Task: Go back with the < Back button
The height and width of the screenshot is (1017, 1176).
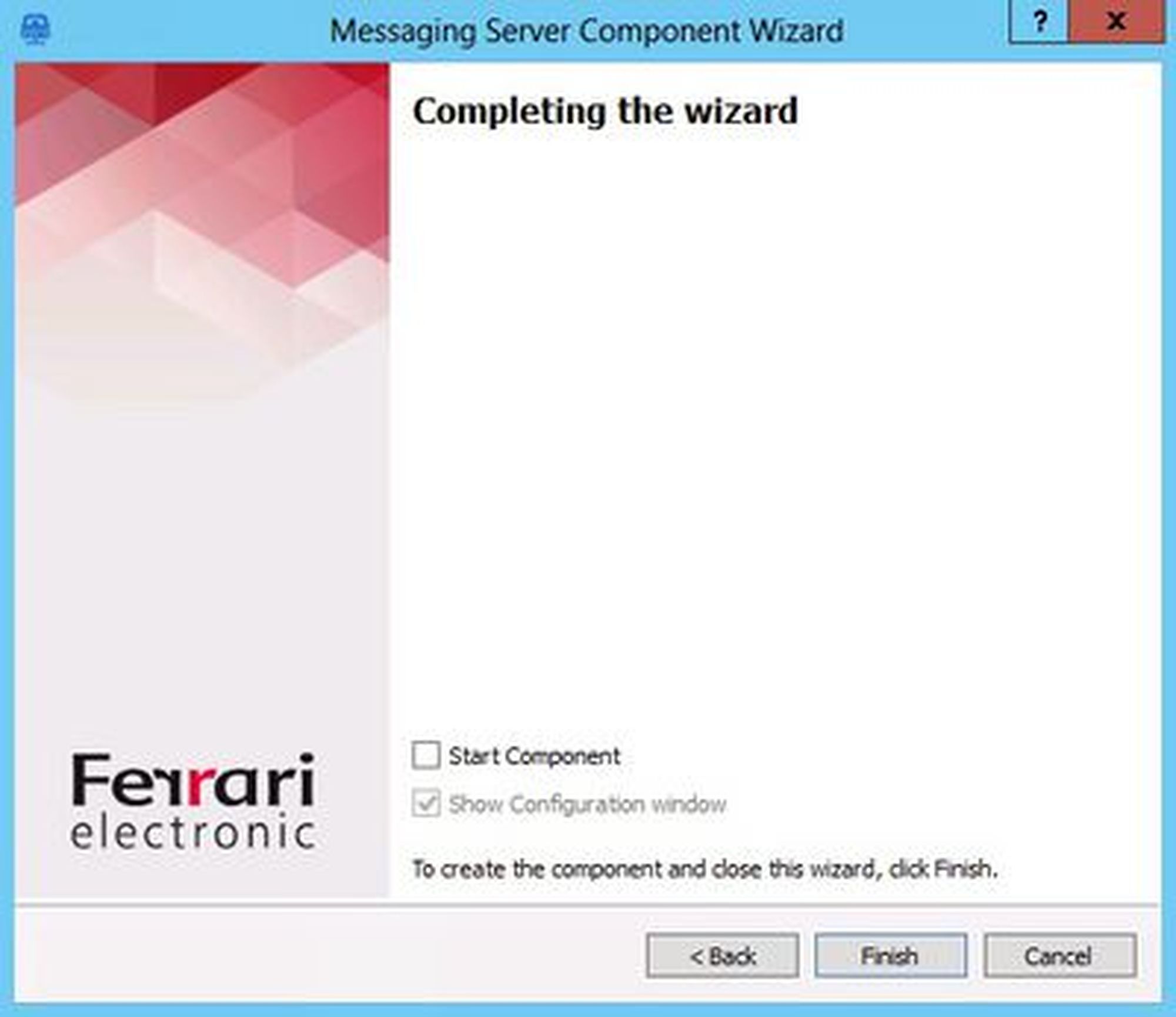Action: (x=722, y=956)
